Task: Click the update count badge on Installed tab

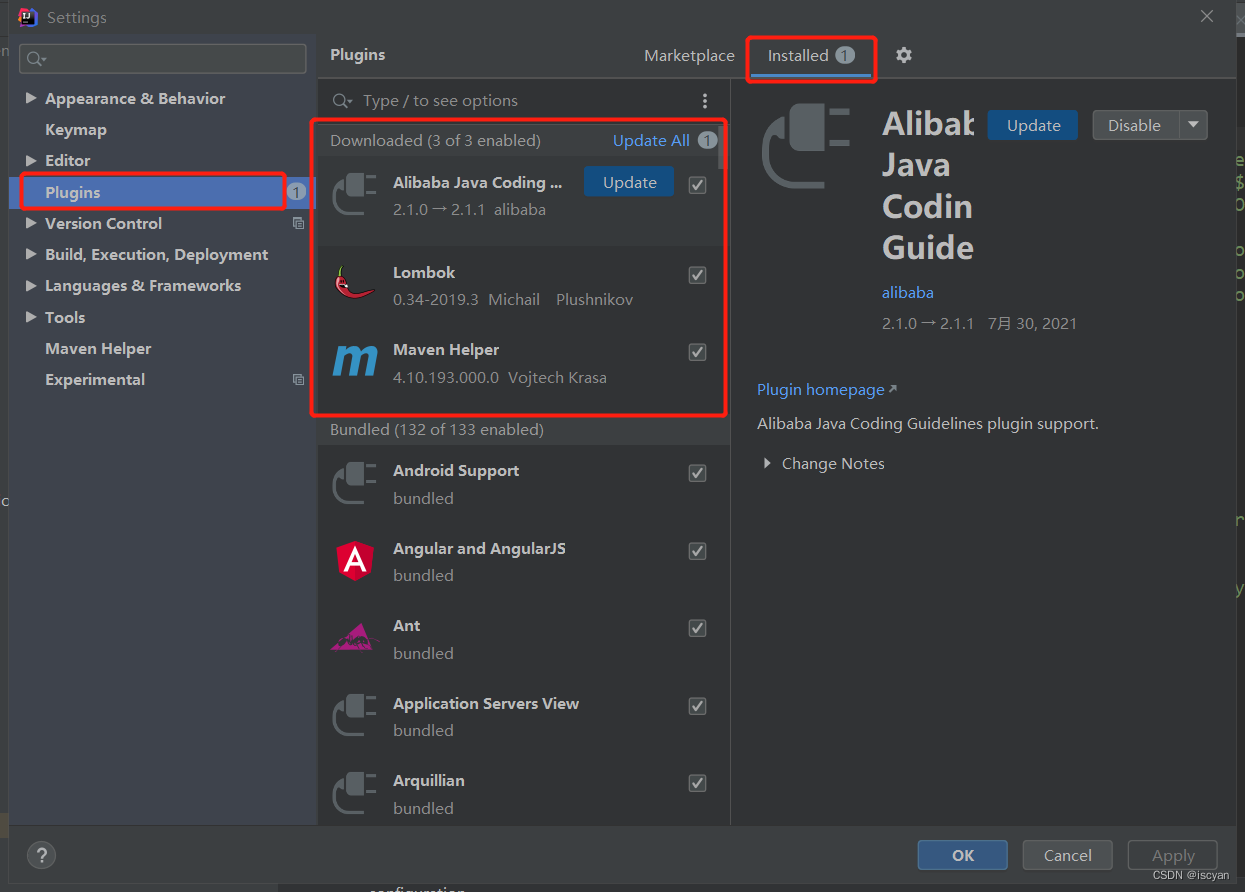Action: coord(845,56)
